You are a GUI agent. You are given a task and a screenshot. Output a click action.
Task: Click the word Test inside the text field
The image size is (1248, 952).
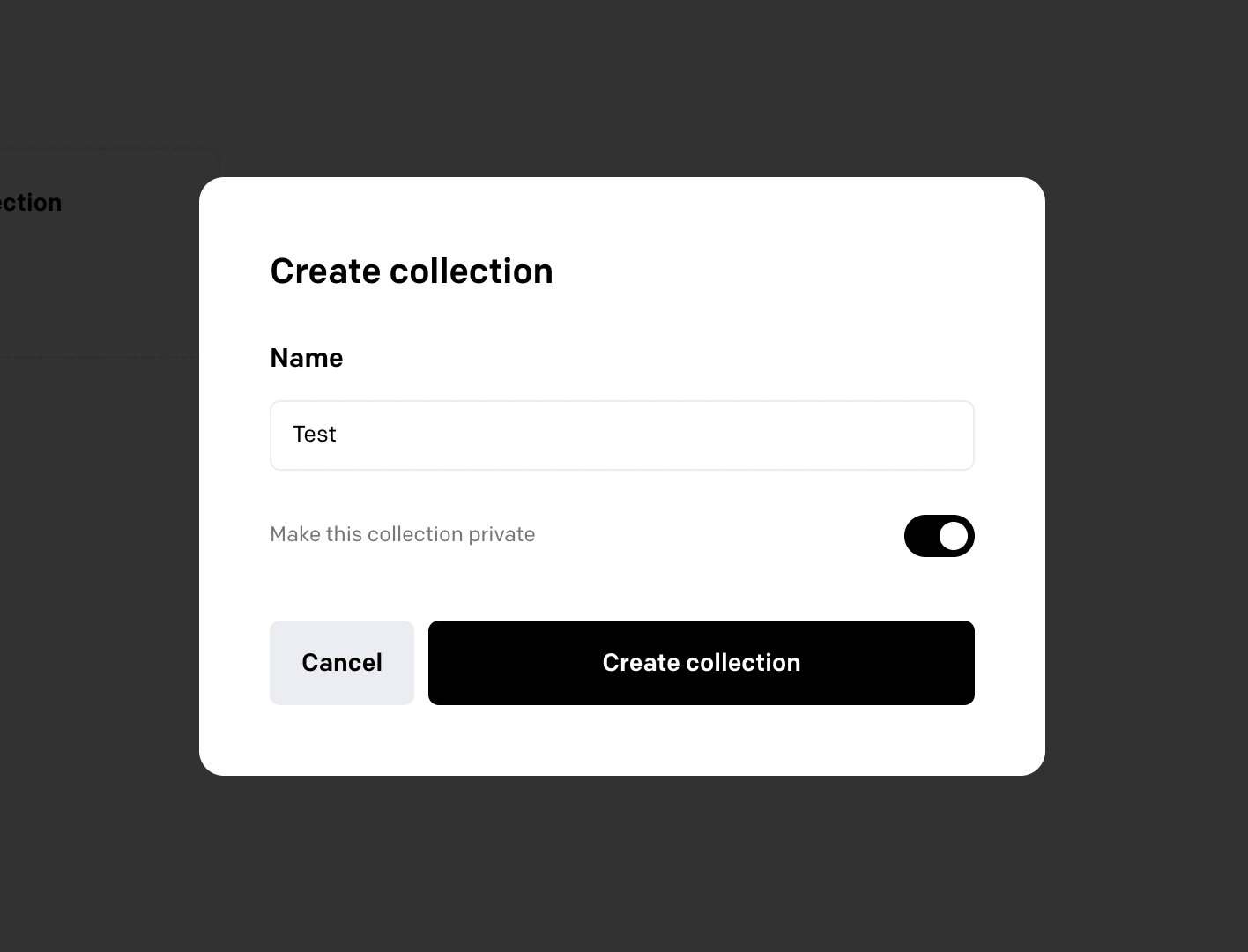[x=315, y=435]
